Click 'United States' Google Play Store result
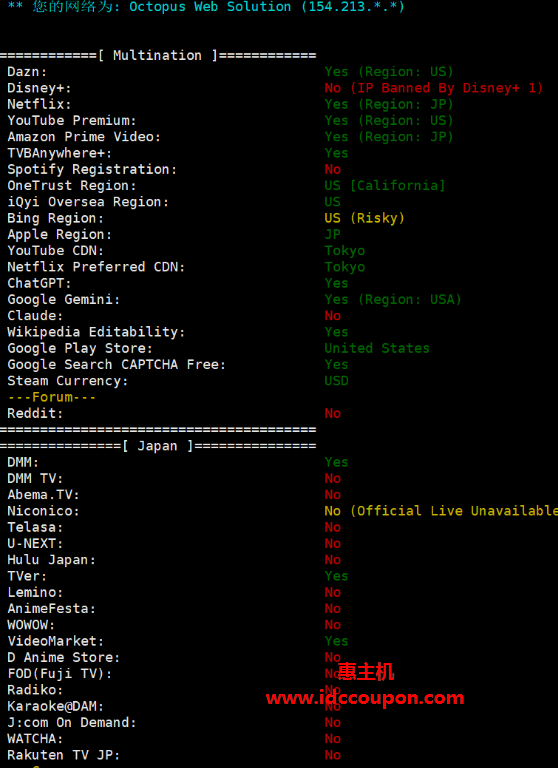 pyautogui.click(x=377, y=348)
